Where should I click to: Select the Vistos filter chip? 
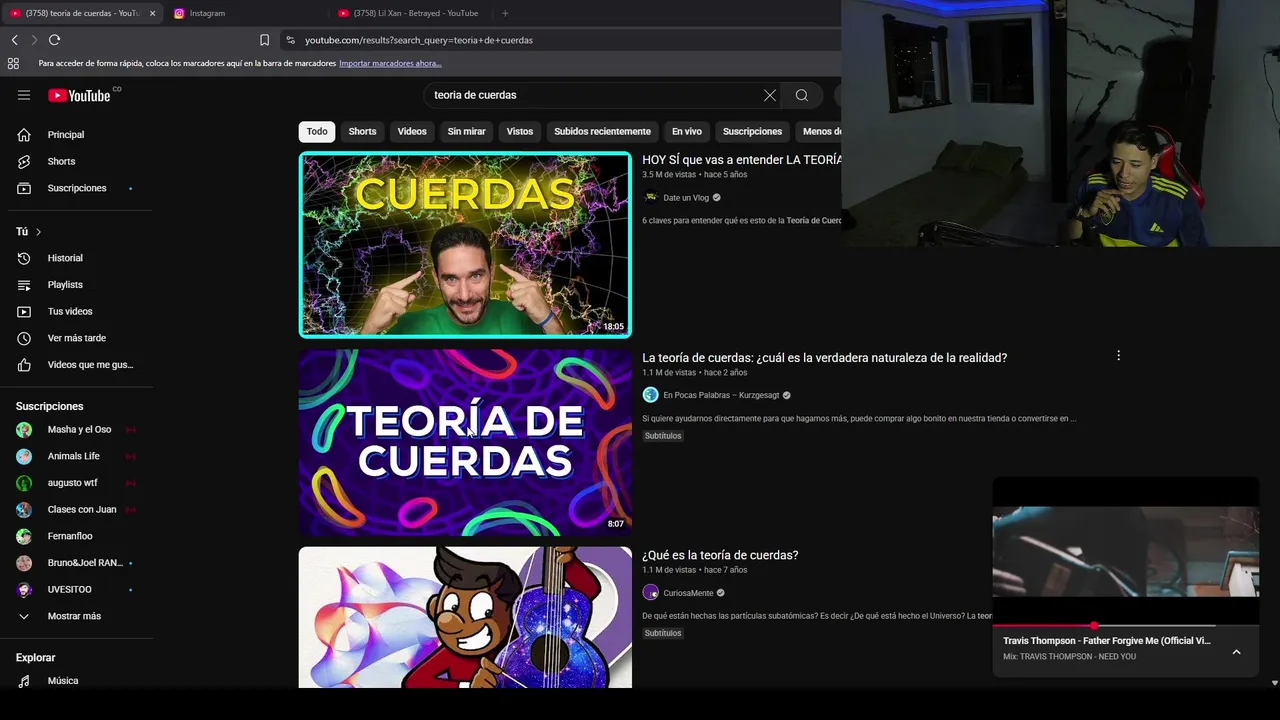pos(520,131)
